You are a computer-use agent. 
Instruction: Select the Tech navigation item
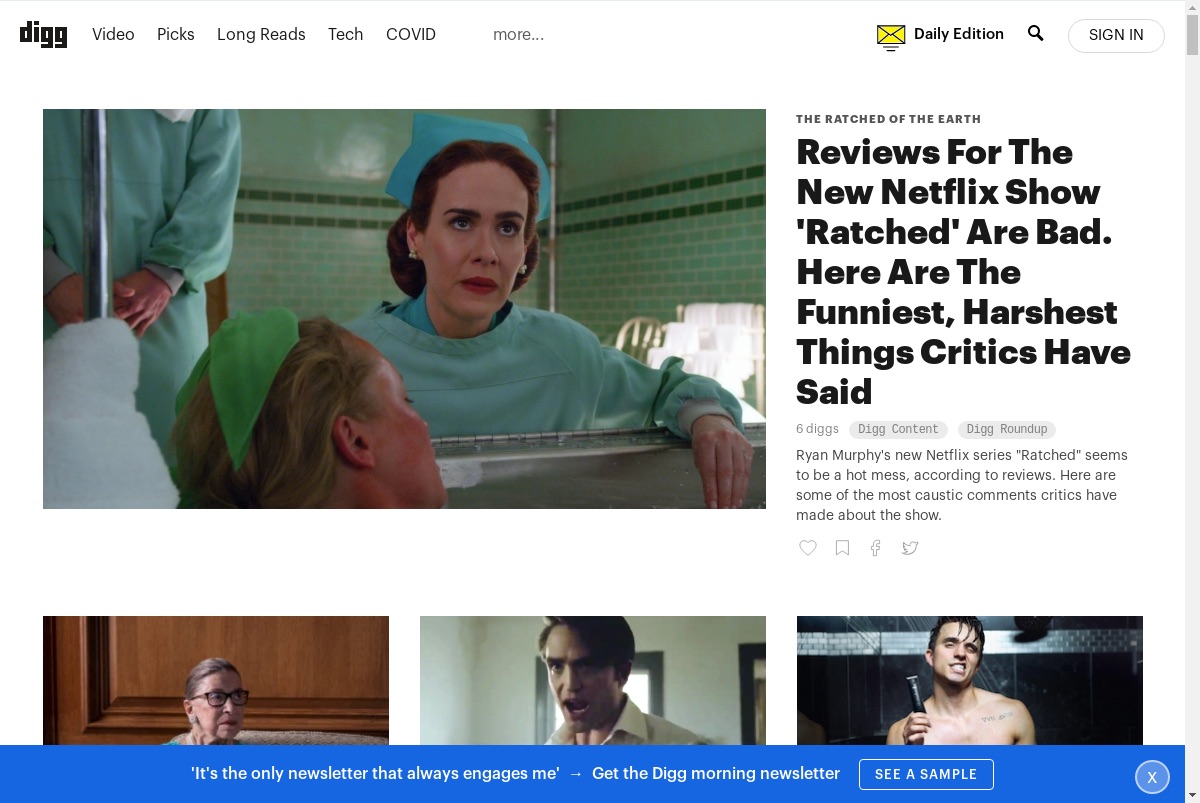coord(345,34)
